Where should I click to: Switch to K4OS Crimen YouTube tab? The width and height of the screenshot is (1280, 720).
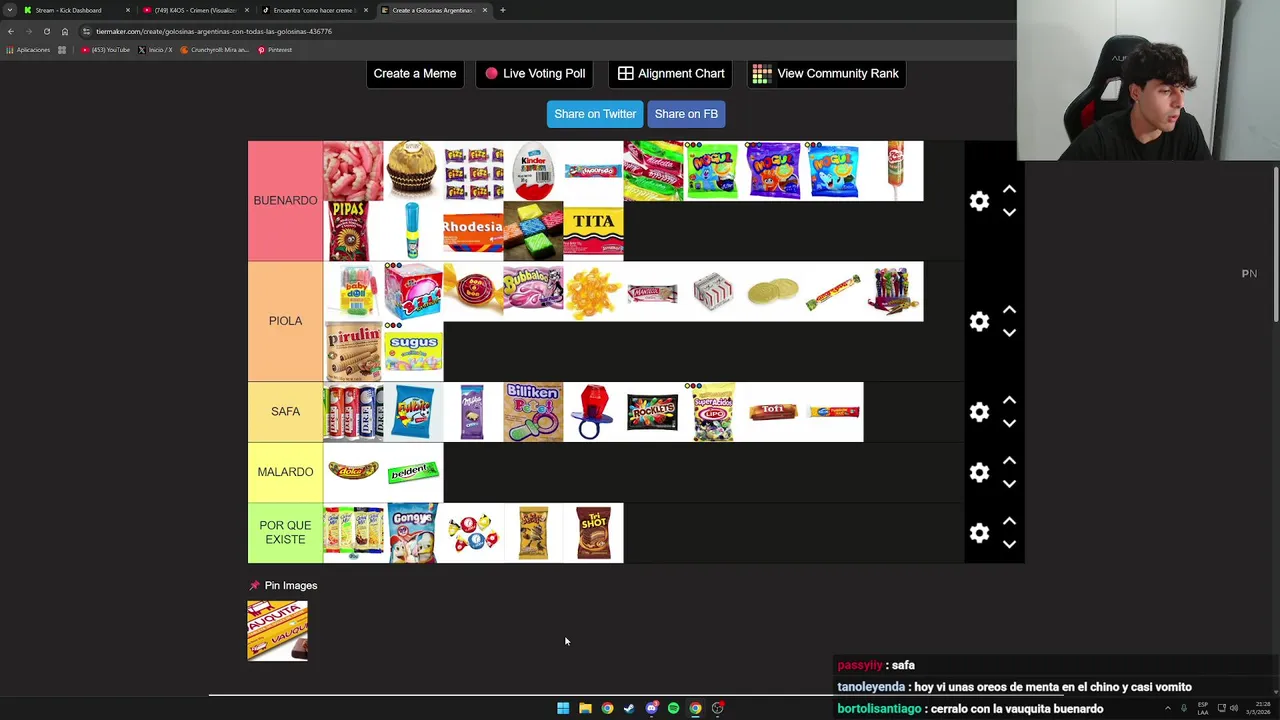pyautogui.click(x=194, y=10)
